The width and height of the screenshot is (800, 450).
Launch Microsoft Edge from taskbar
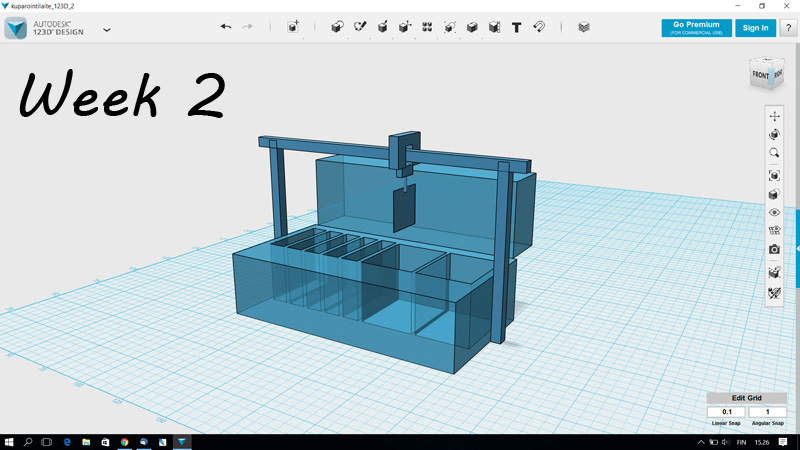pos(67,442)
